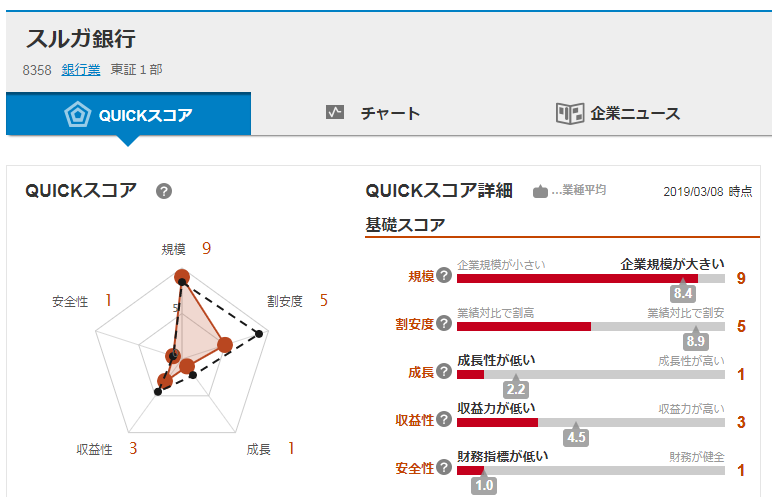Open help icon next to 安全性 row
Screen dimensions: 772x497
point(444,467)
